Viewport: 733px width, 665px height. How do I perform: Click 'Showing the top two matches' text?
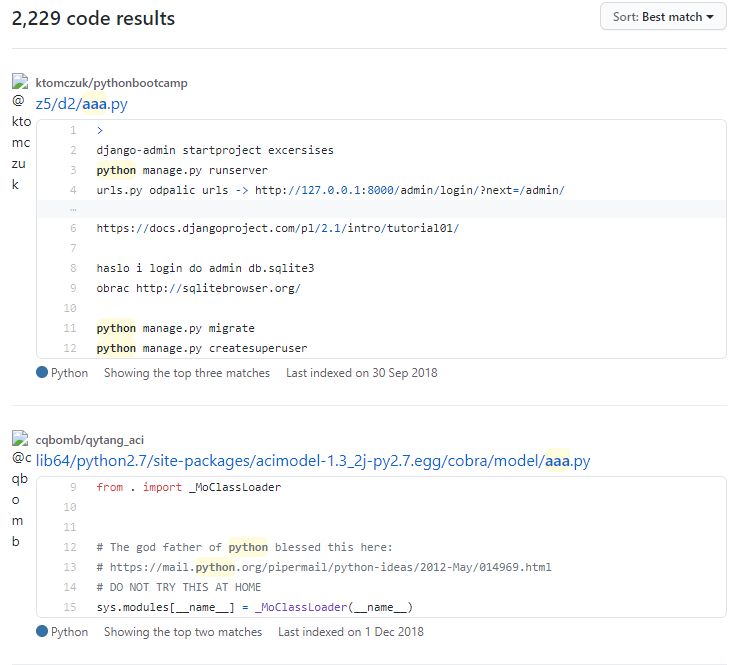pos(183,632)
